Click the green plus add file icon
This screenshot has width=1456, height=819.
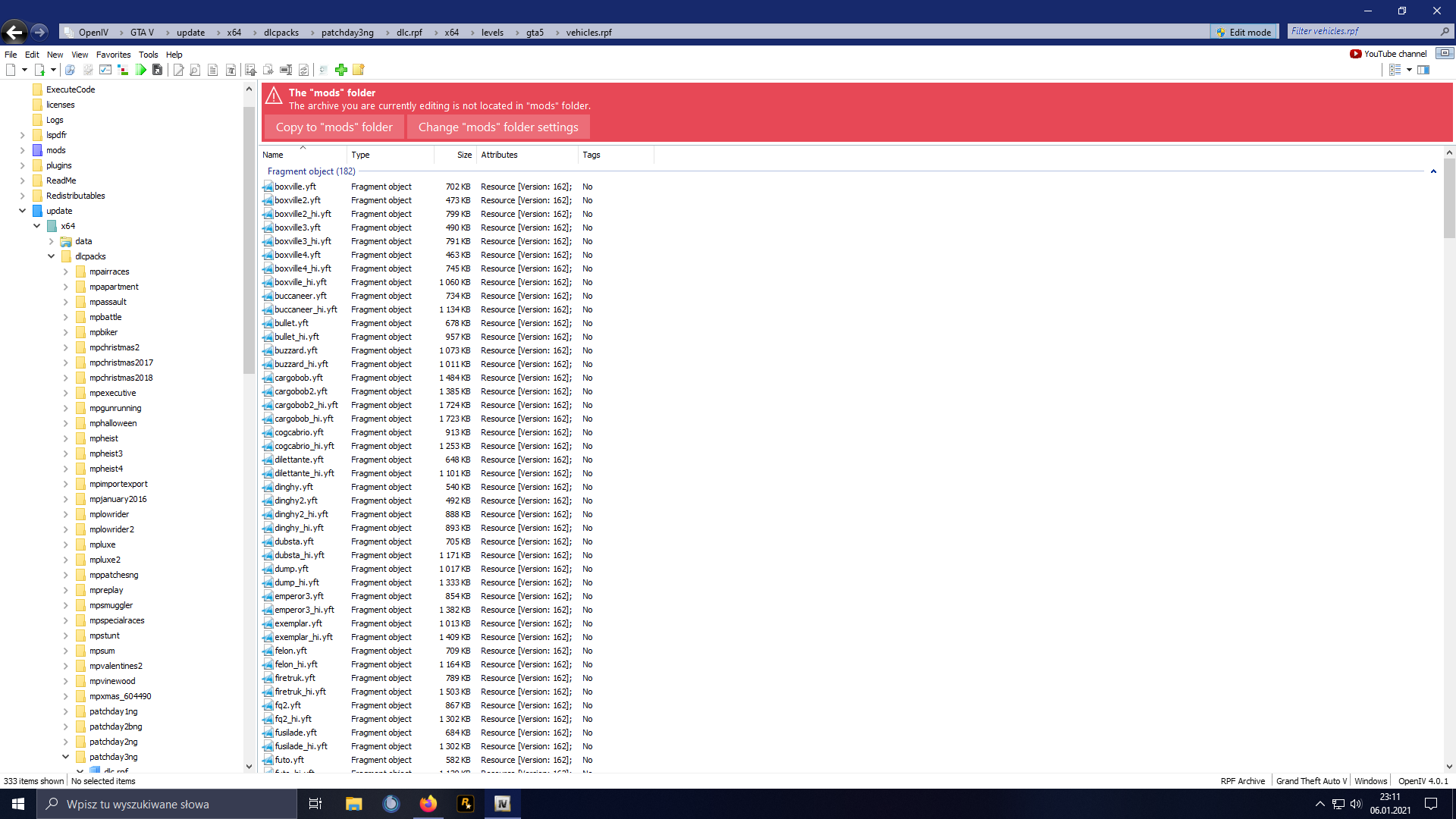pyautogui.click(x=341, y=70)
